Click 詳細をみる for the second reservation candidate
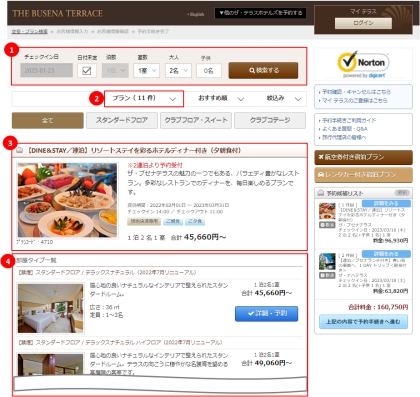Image resolution: width=420 pixels, height=397 pixels. 386,254
